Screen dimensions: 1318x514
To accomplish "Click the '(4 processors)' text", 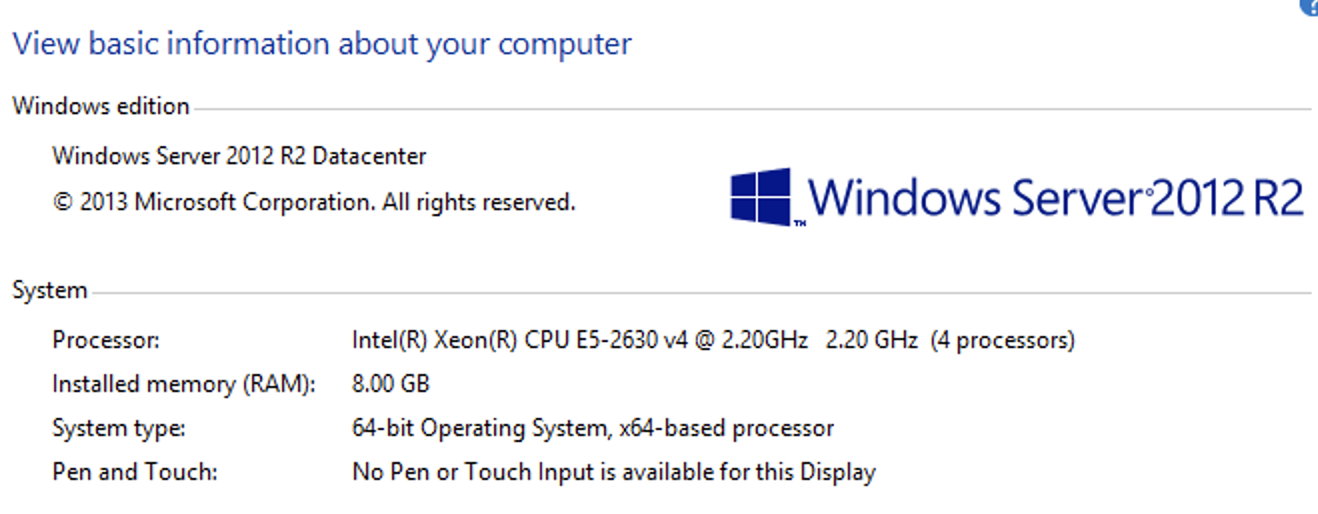I will pos(1002,340).
